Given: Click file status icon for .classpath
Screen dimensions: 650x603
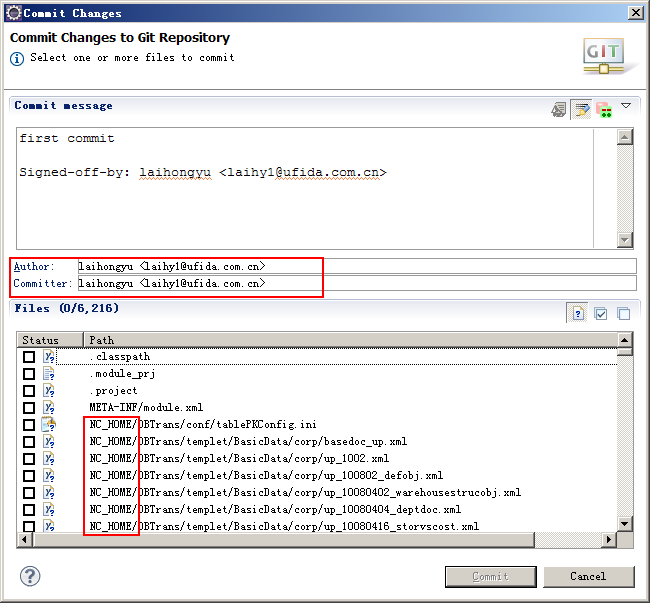Looking at the screenshot, I should pyautogui.click(x=49, y=356).
